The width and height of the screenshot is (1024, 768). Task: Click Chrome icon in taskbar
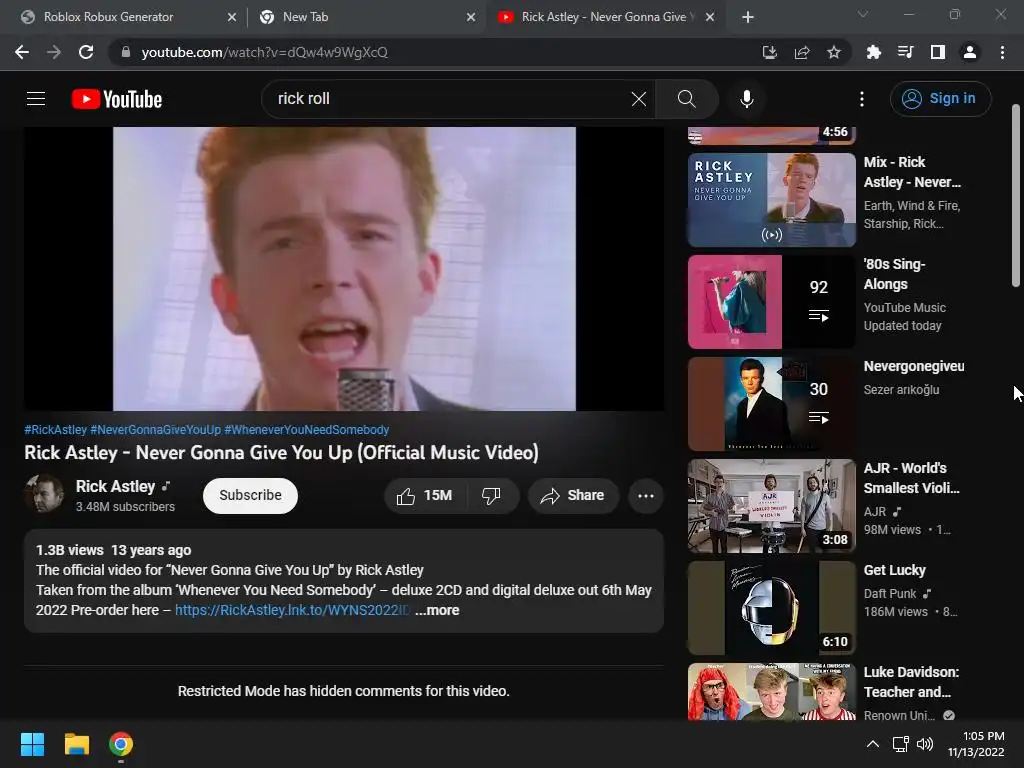[x=121, y=744]
